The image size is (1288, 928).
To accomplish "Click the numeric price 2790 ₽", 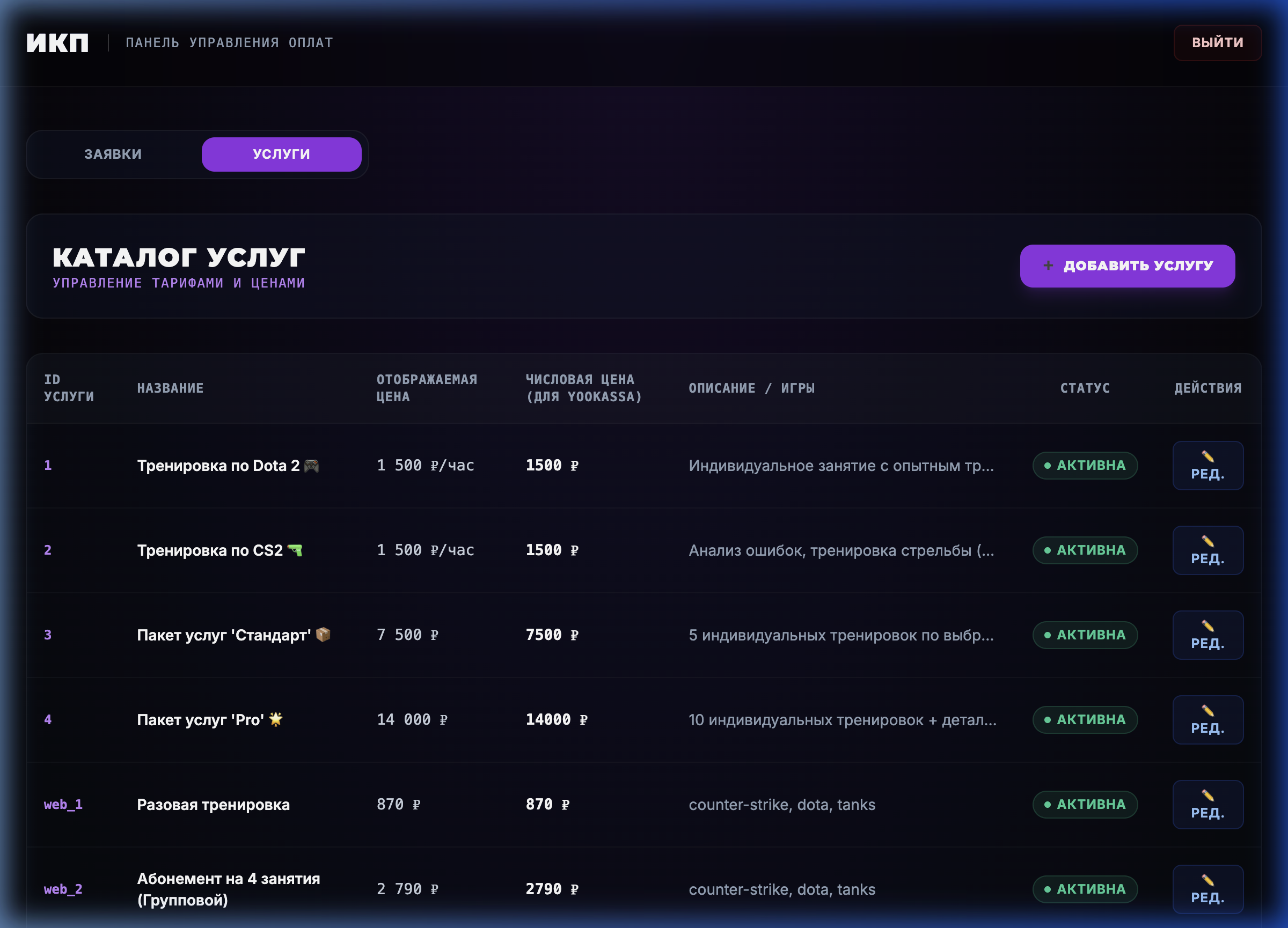I will click(552, 889).
